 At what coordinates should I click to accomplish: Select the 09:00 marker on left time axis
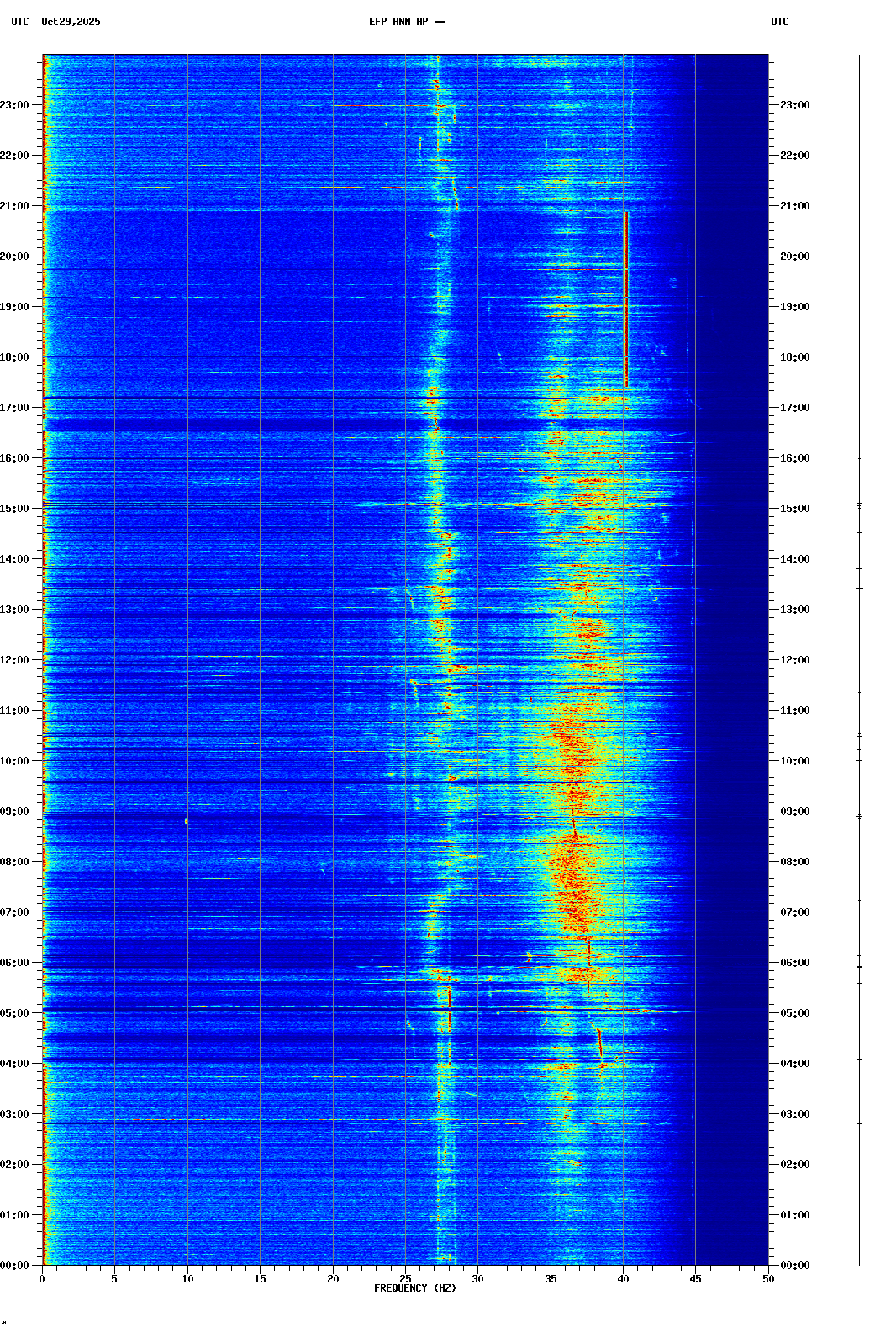[x=15, y=811]
